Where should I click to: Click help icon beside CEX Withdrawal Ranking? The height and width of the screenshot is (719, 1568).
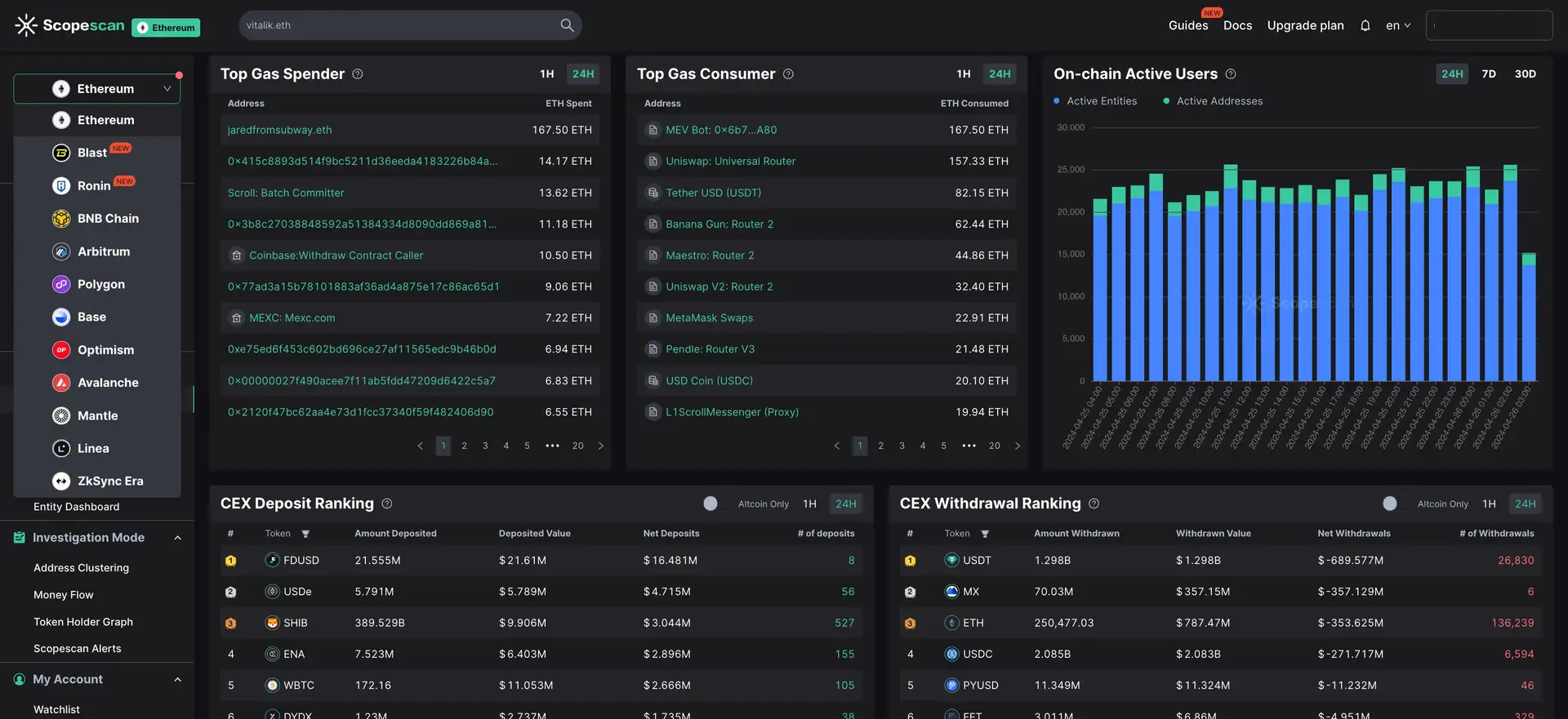(x=1094, y=504)
